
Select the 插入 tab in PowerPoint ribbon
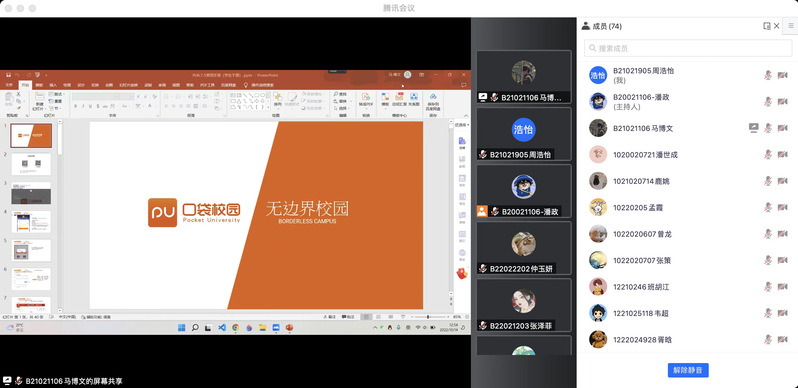point(53,85)
